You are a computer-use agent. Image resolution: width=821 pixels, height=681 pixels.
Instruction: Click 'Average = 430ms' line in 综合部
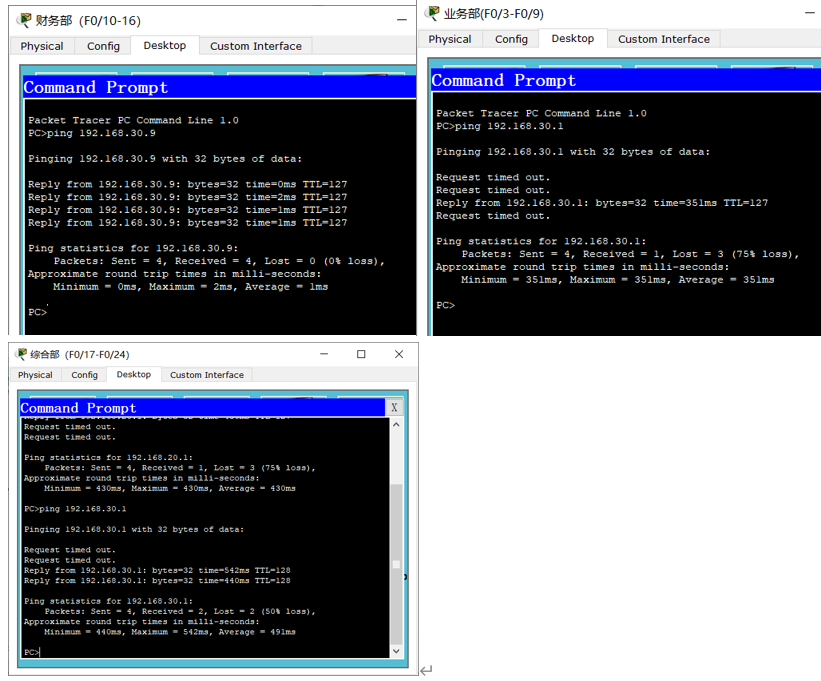click(x=170, y=488)
